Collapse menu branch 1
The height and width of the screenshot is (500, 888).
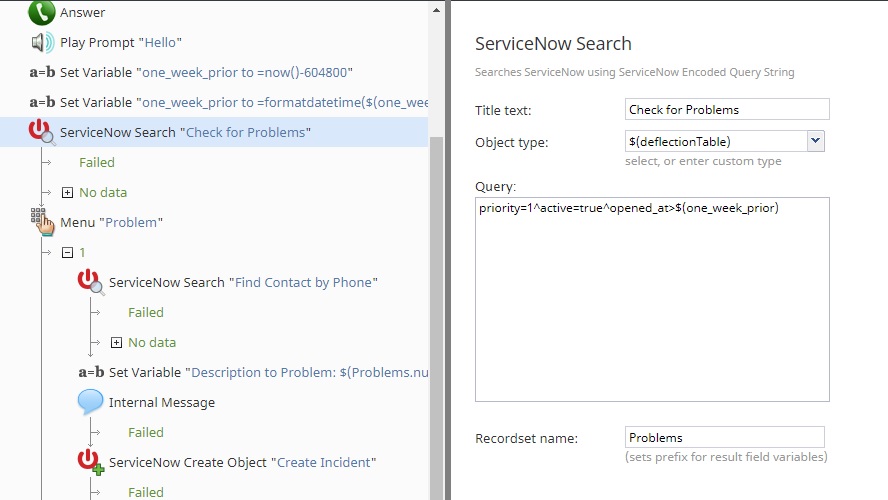click(67, 253)
